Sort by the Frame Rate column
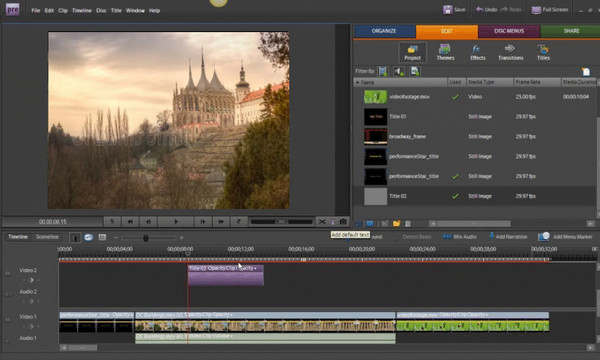This screenshot has height=360, width=600. click(x=537, y=82)
